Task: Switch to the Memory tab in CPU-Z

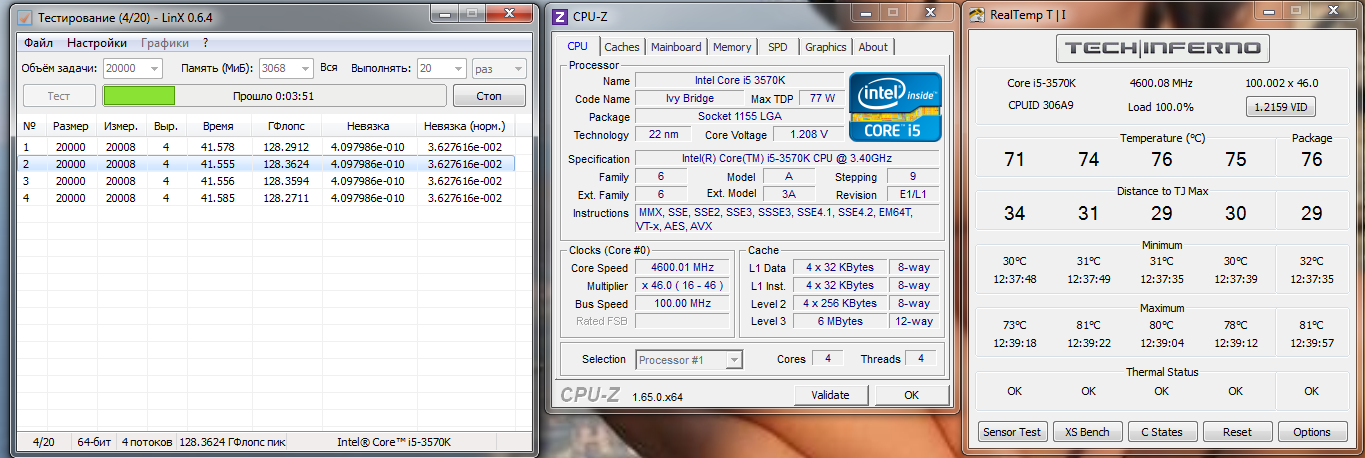Action: pos(732,47)
